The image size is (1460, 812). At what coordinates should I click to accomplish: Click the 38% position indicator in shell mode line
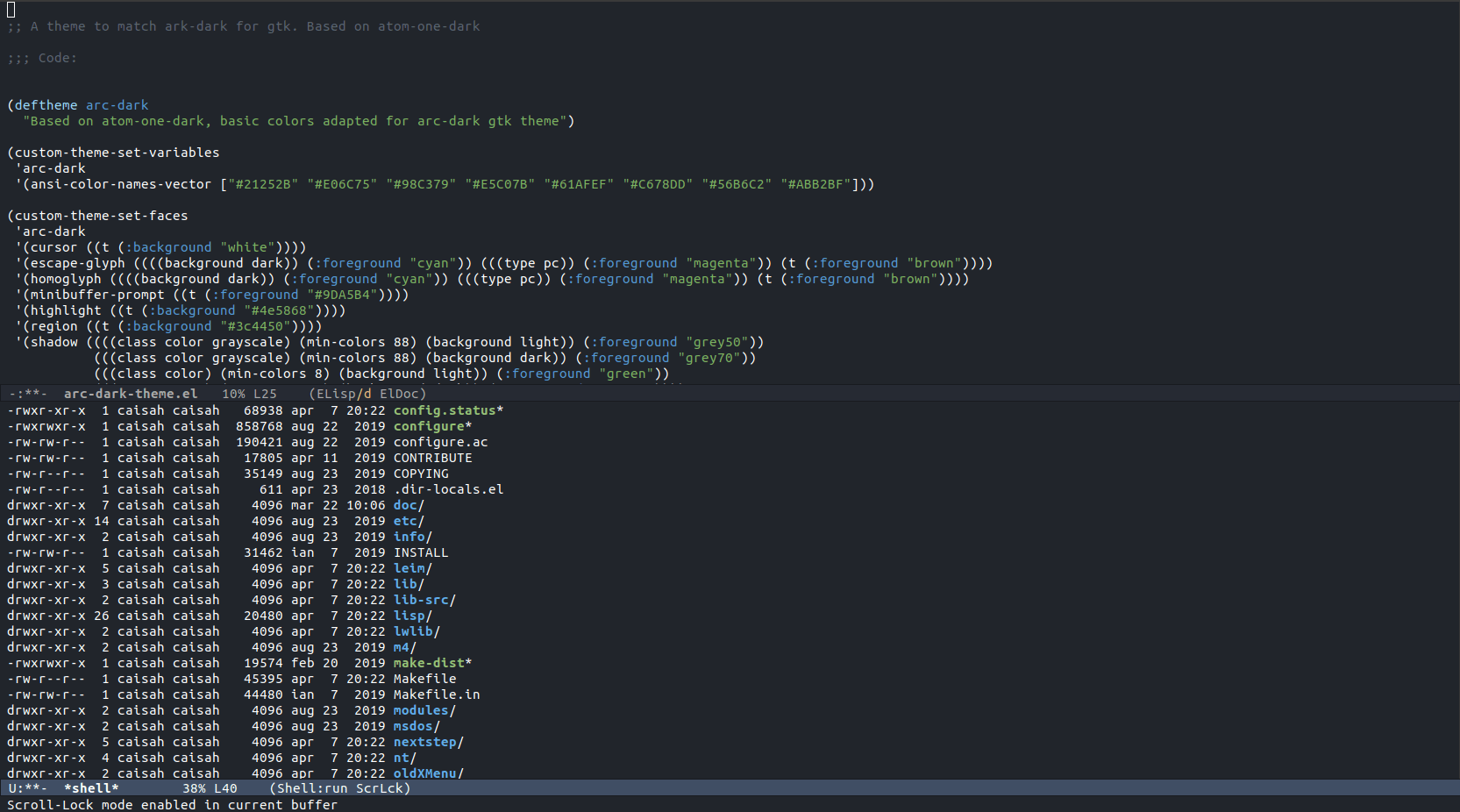tap(194, 788)
